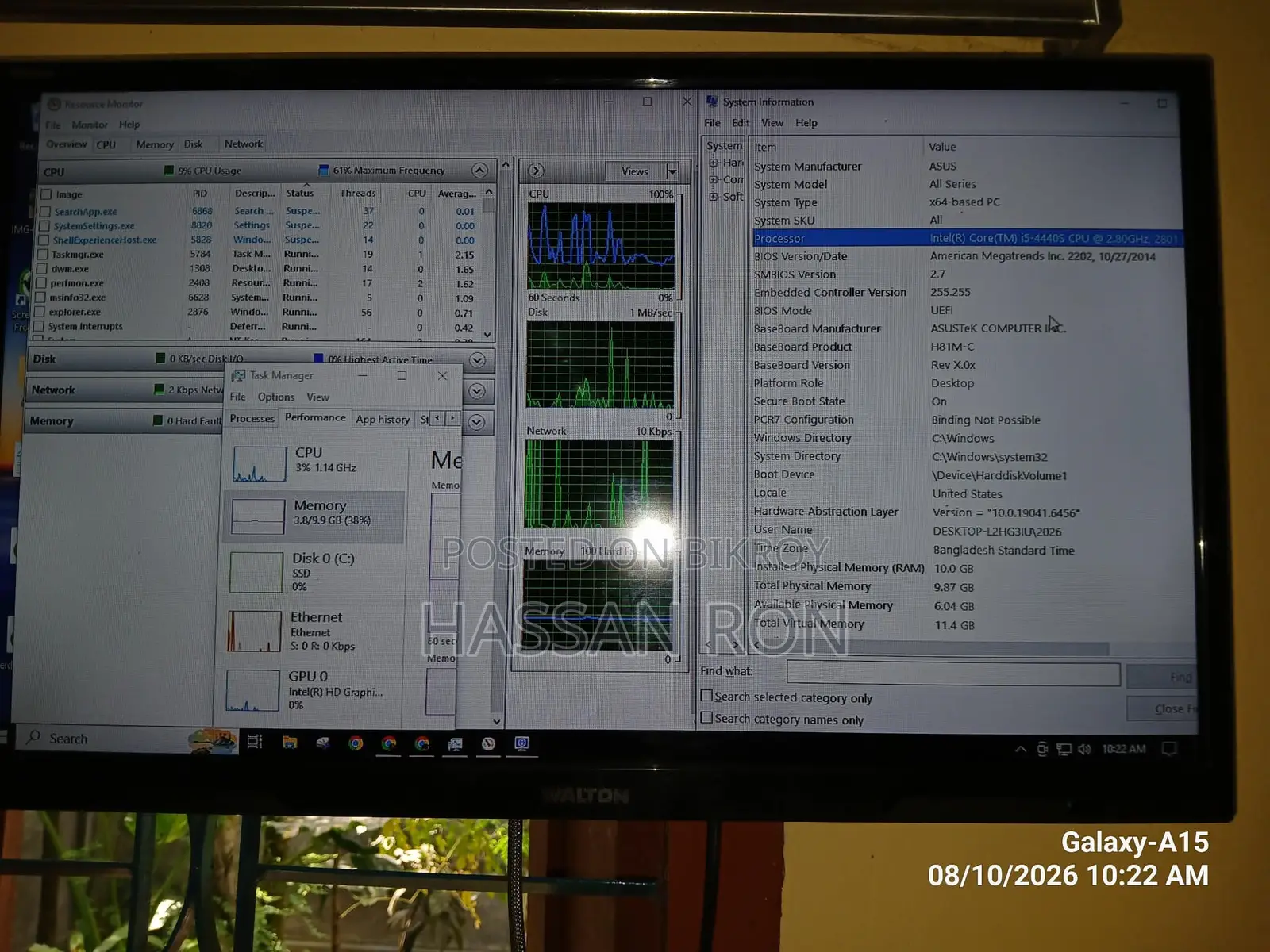Open View menu in Task Manager
The height and width of the screenshot is (952, 1270).
(x=318, y=397)
